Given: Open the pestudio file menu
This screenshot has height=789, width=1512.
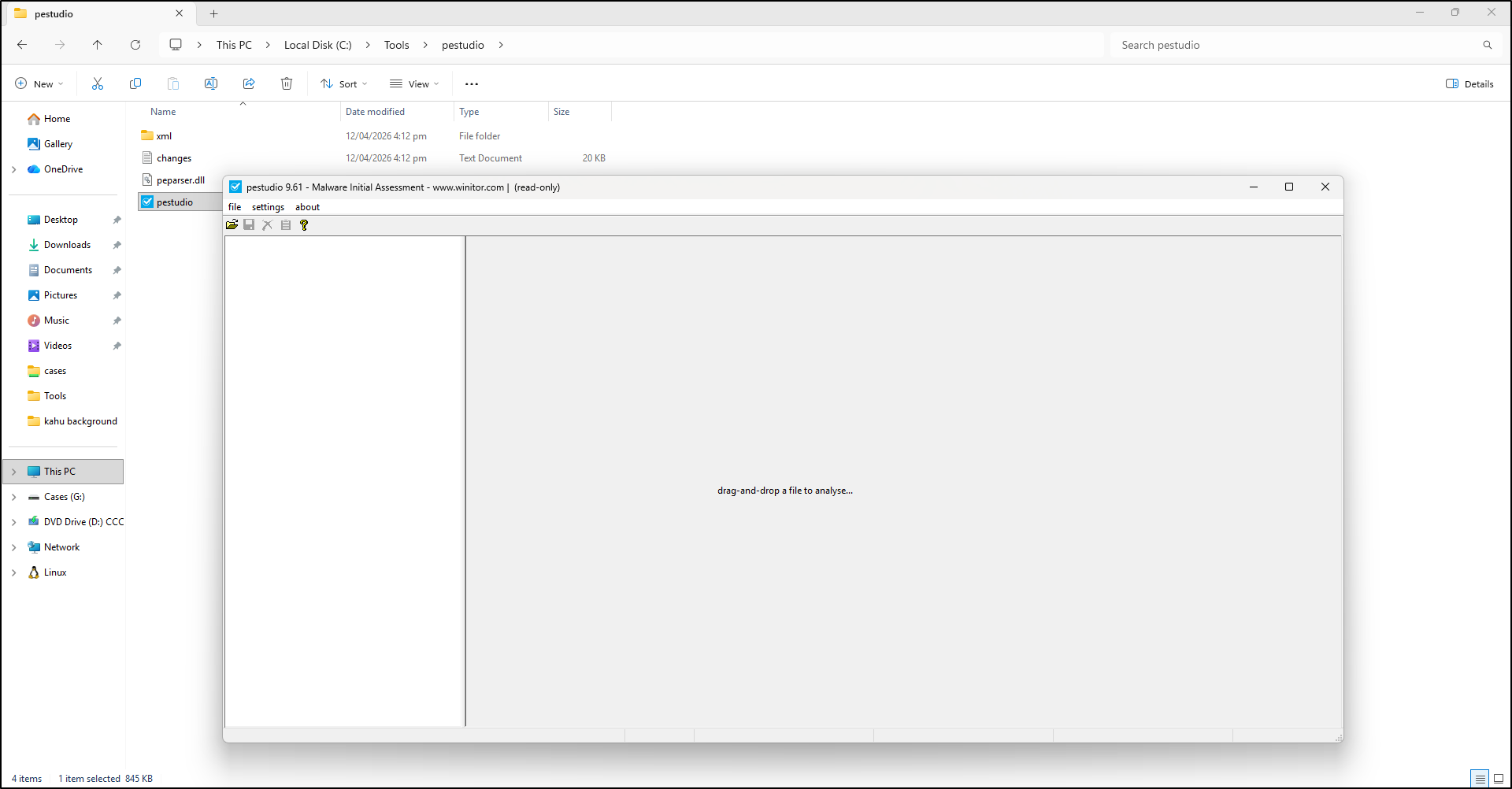Looking at the screenshot, I should point(235,207).
